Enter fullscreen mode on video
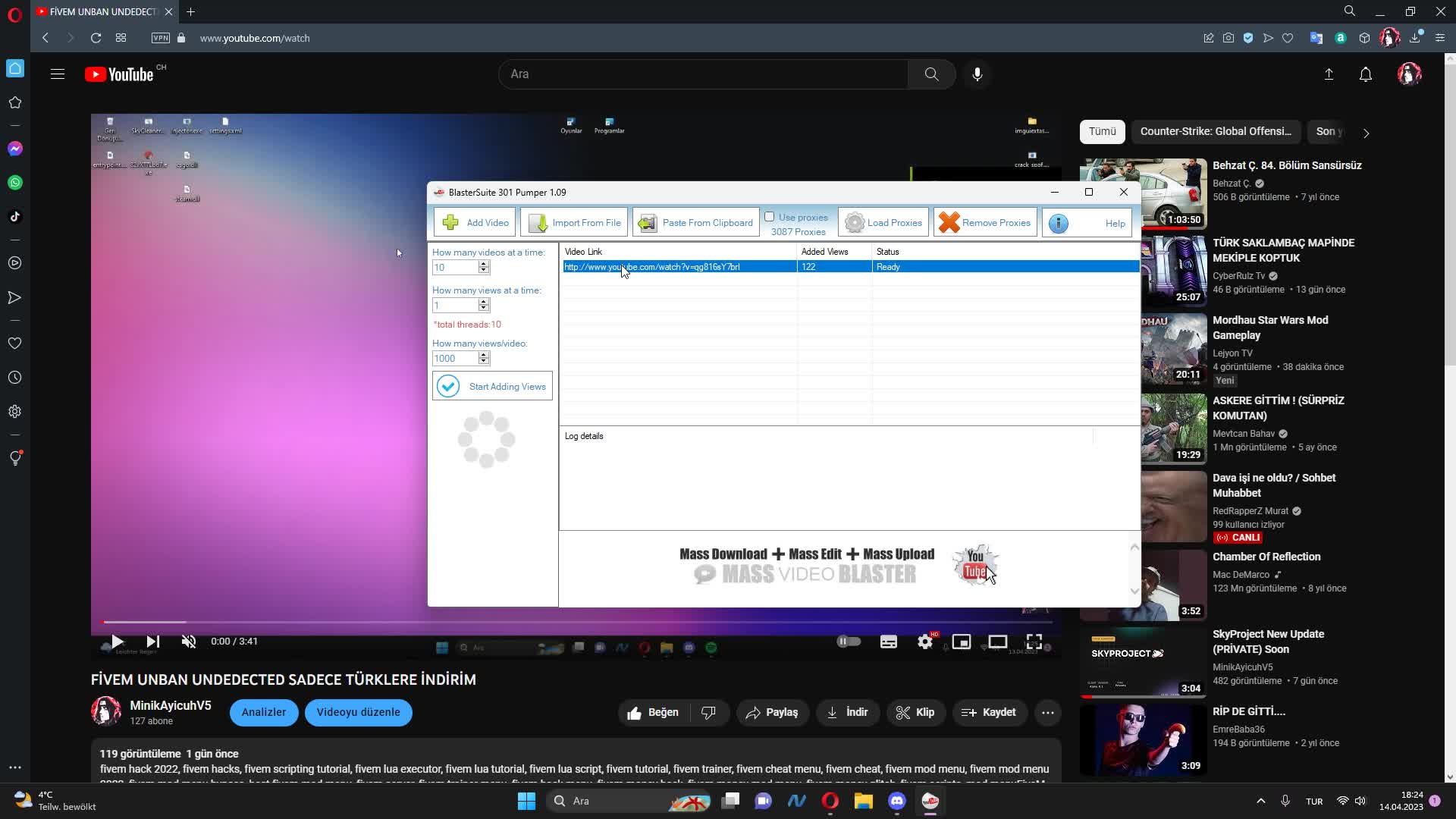Screen dimensions: 1456x819 click(1034, 642)
